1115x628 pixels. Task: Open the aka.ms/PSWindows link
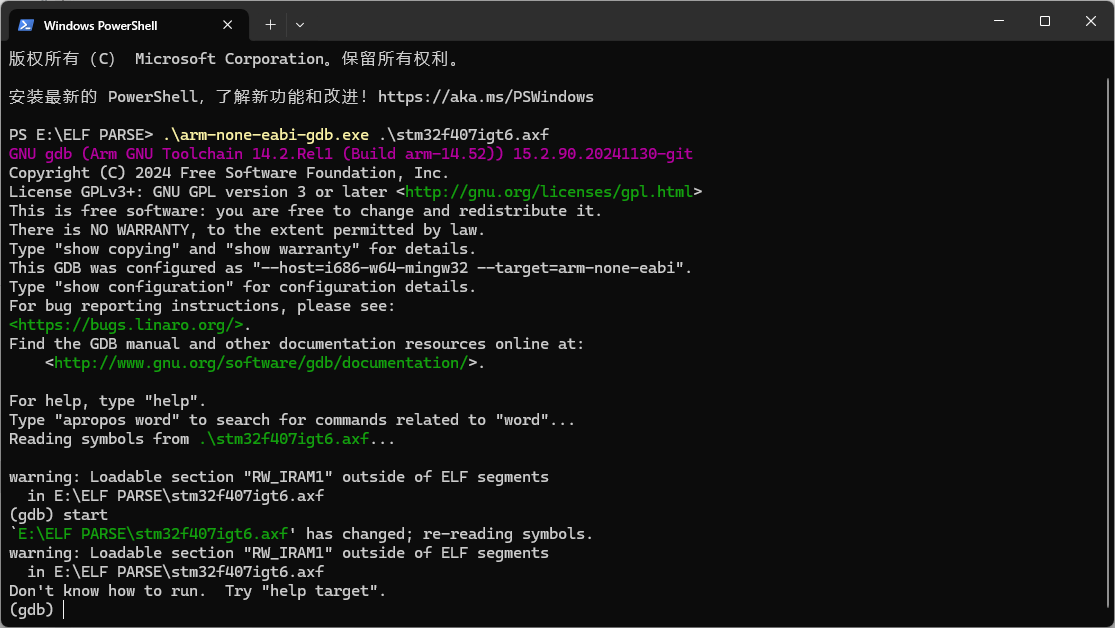[486, 97]
